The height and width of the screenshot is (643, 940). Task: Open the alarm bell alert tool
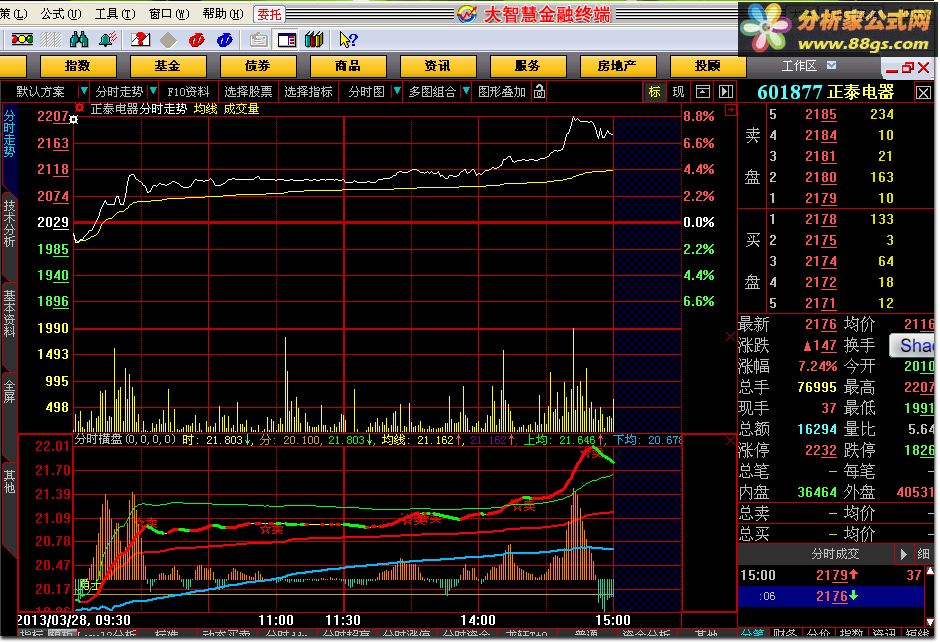pyautogui.click(x=108, y=40)
